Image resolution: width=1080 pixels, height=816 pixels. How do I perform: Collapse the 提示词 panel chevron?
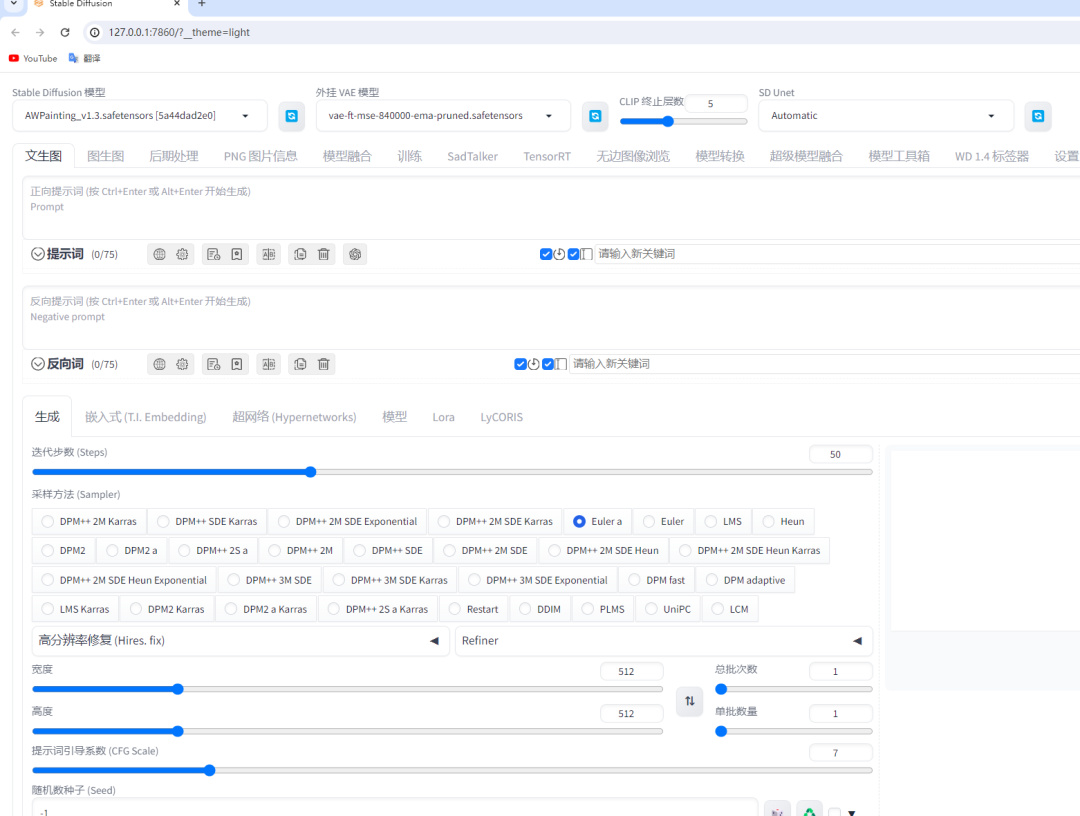(x=38, y=254)
